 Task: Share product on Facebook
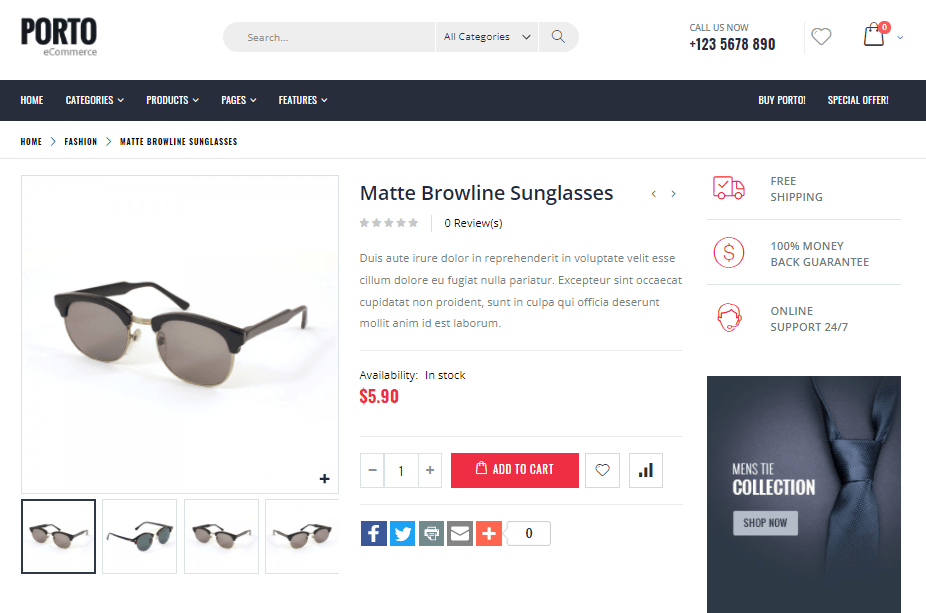[x=374, y=533]
